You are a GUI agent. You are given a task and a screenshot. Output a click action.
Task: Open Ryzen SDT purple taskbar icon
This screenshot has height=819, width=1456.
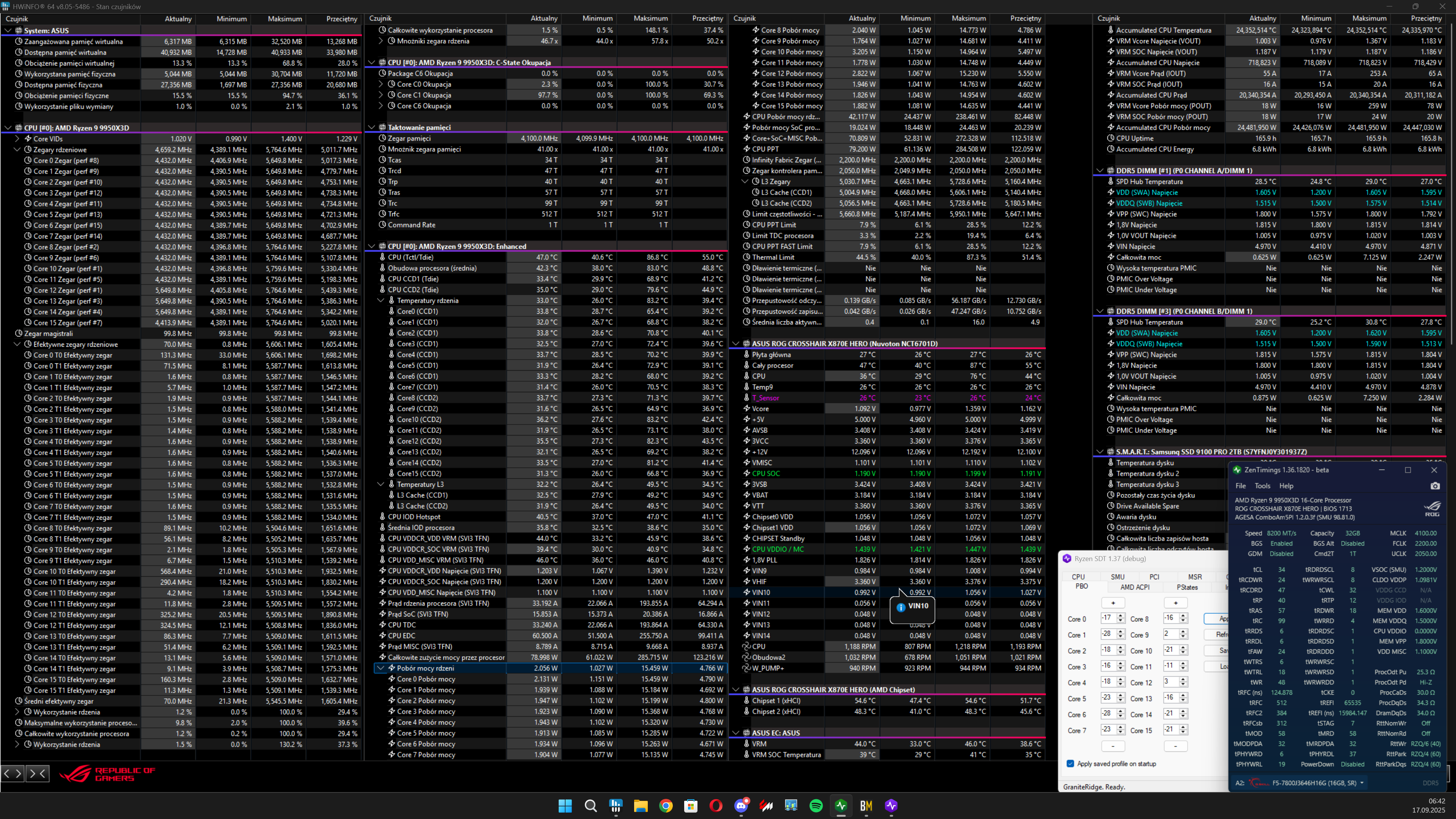coord(891,805)
